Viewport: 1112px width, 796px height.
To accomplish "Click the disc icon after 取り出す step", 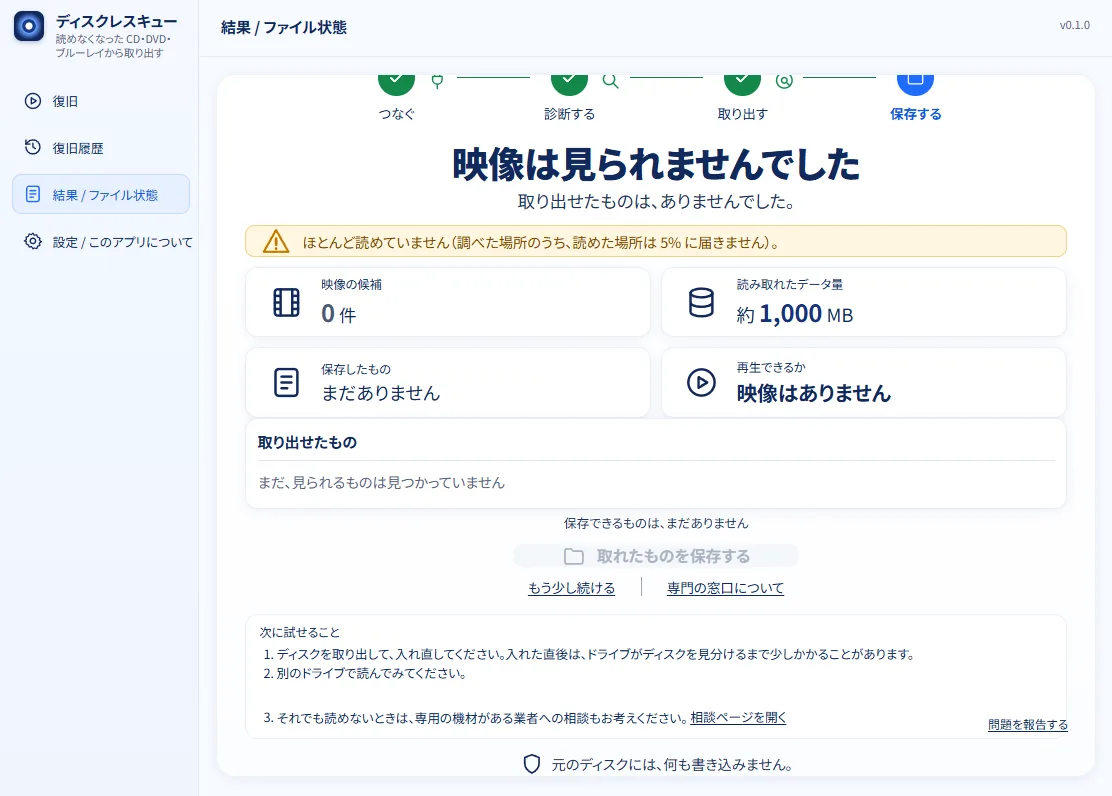I will 784,81.
